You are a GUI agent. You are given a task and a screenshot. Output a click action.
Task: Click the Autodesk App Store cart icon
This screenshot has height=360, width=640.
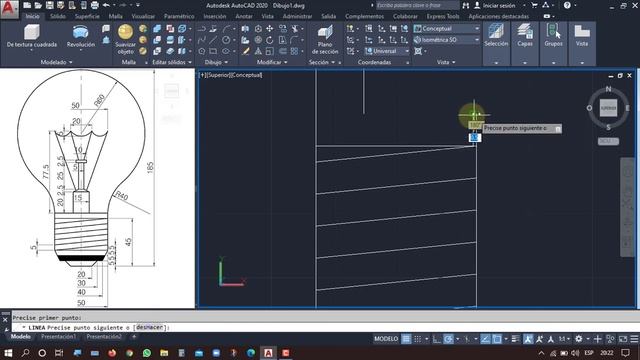[x=534, y=5]
